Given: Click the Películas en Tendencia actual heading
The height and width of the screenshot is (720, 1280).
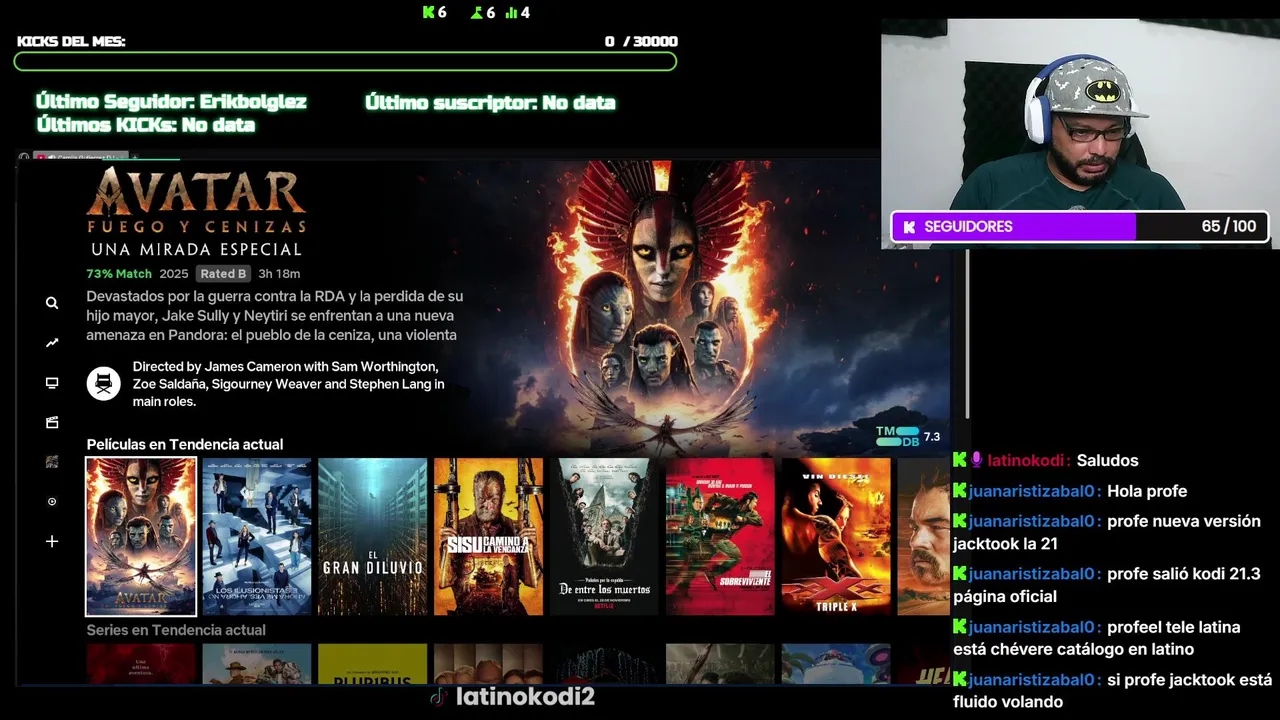Looking at the screenshot, I should [x=185, y=444].
